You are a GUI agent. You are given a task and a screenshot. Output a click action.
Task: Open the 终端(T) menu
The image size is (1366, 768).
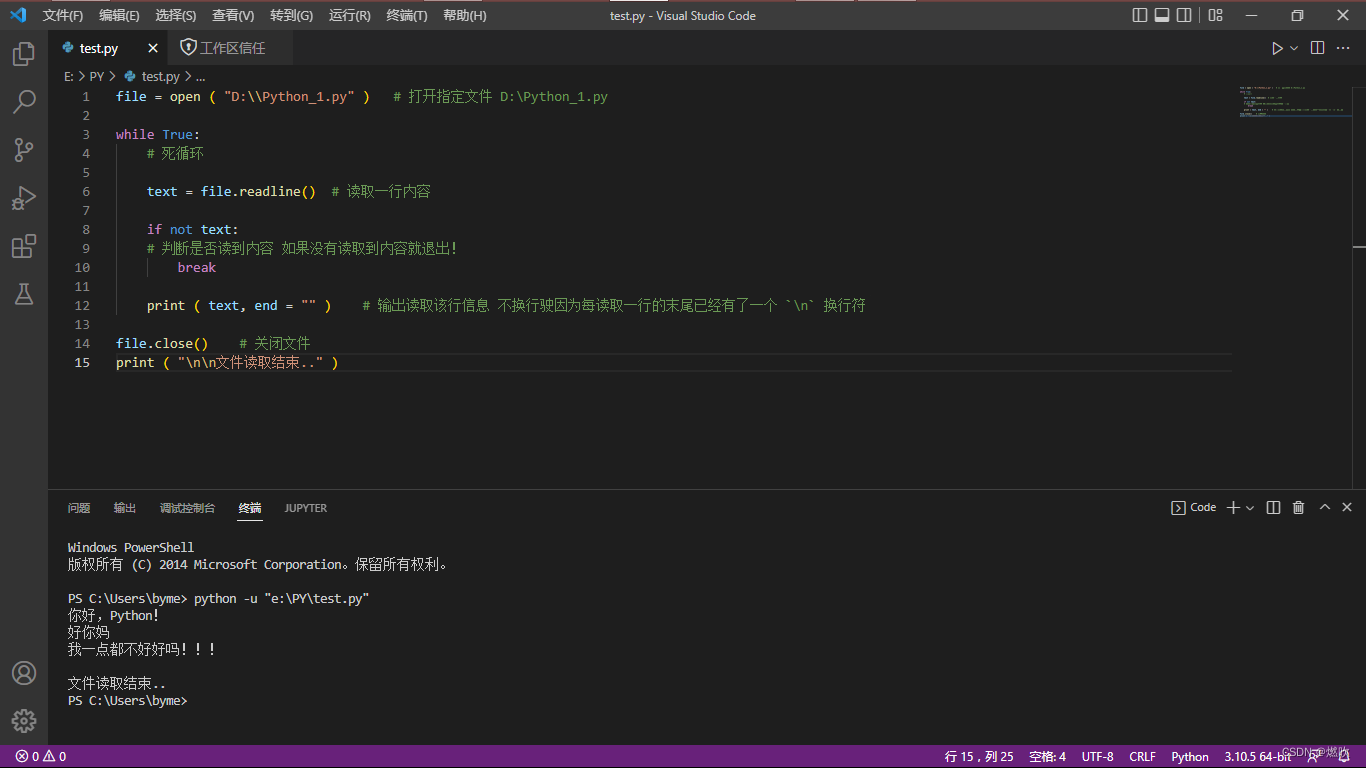pos(407,15)
